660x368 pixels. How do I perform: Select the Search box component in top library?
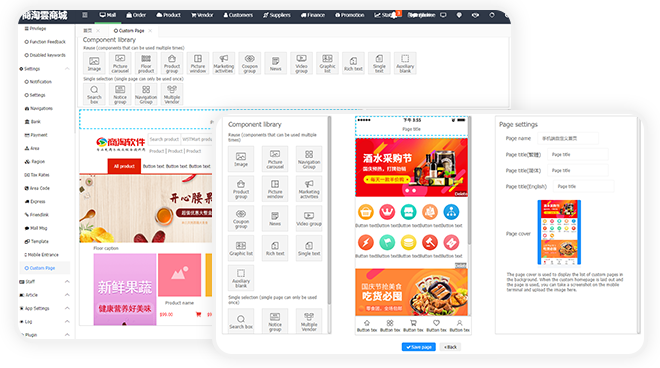point(94,94)
